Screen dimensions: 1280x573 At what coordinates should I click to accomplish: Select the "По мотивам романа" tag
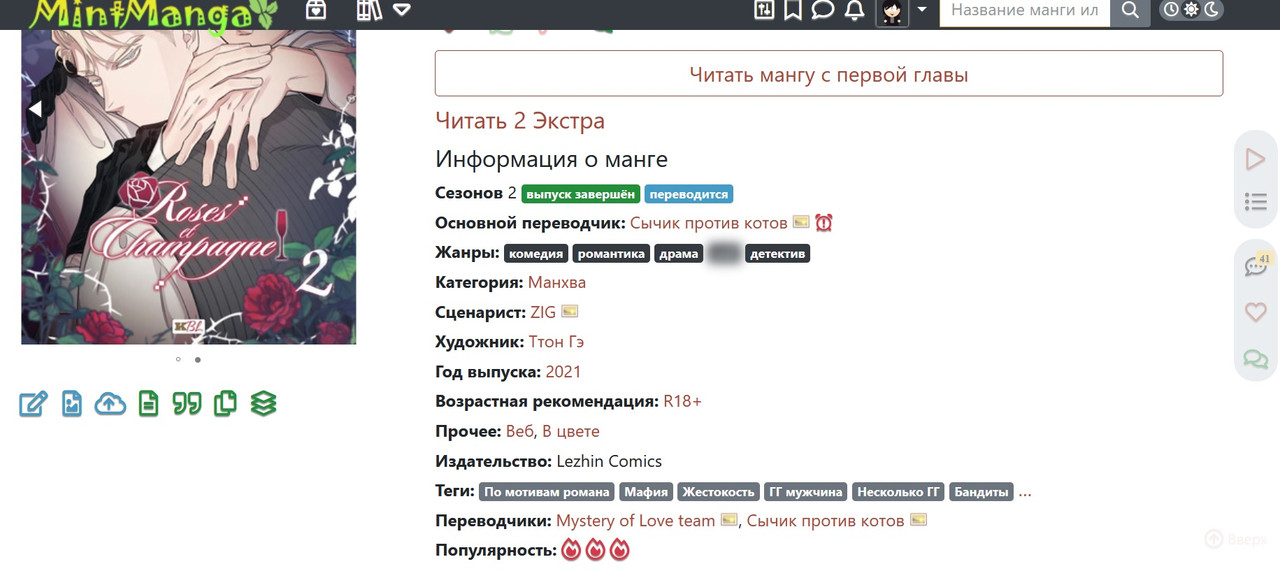click(x=547, y=492)
